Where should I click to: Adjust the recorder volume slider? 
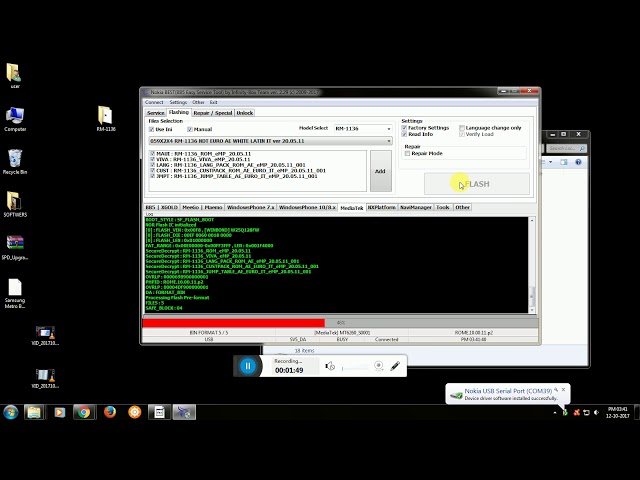click(x=355, y=368)
